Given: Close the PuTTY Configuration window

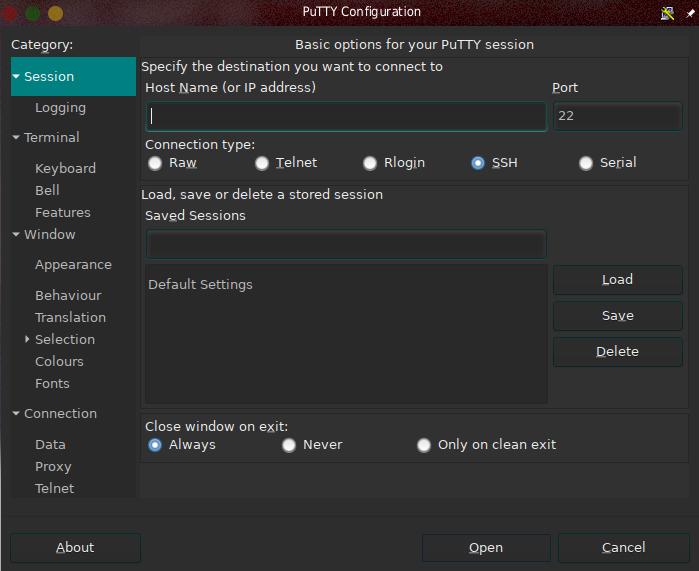Looking at the screenshot, I should (8, 13).
